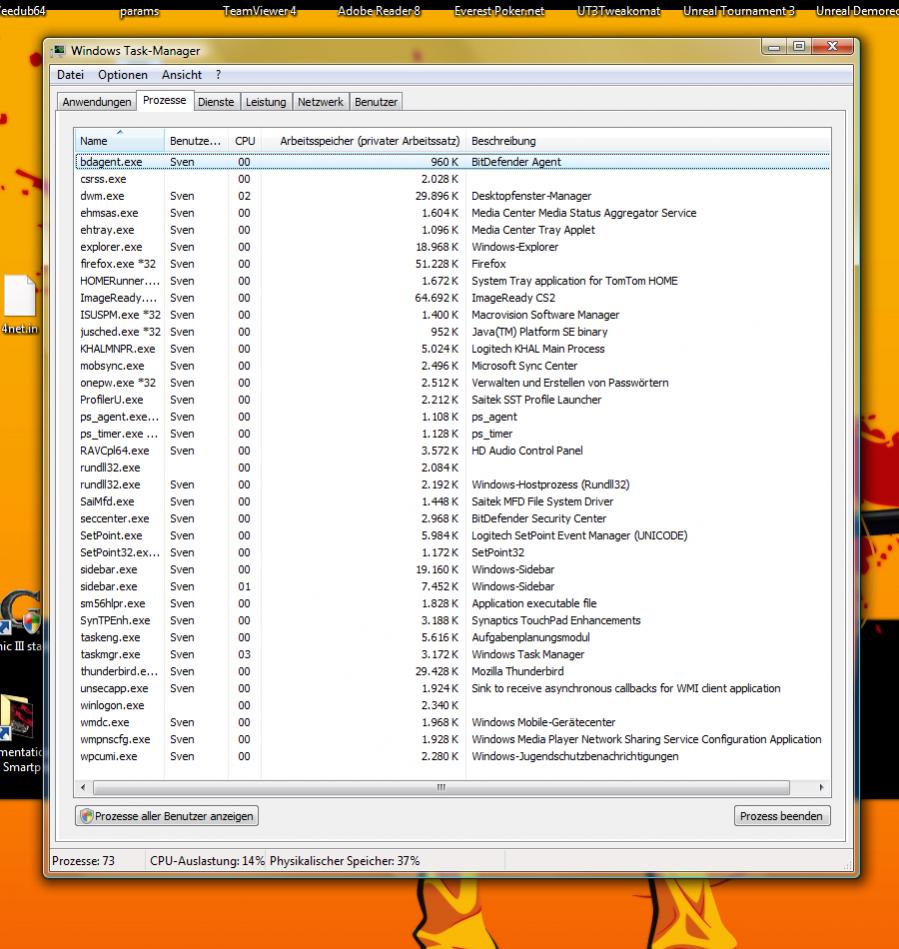
Task: Sort by the CPU column header
Action: [x=245, y=140]
